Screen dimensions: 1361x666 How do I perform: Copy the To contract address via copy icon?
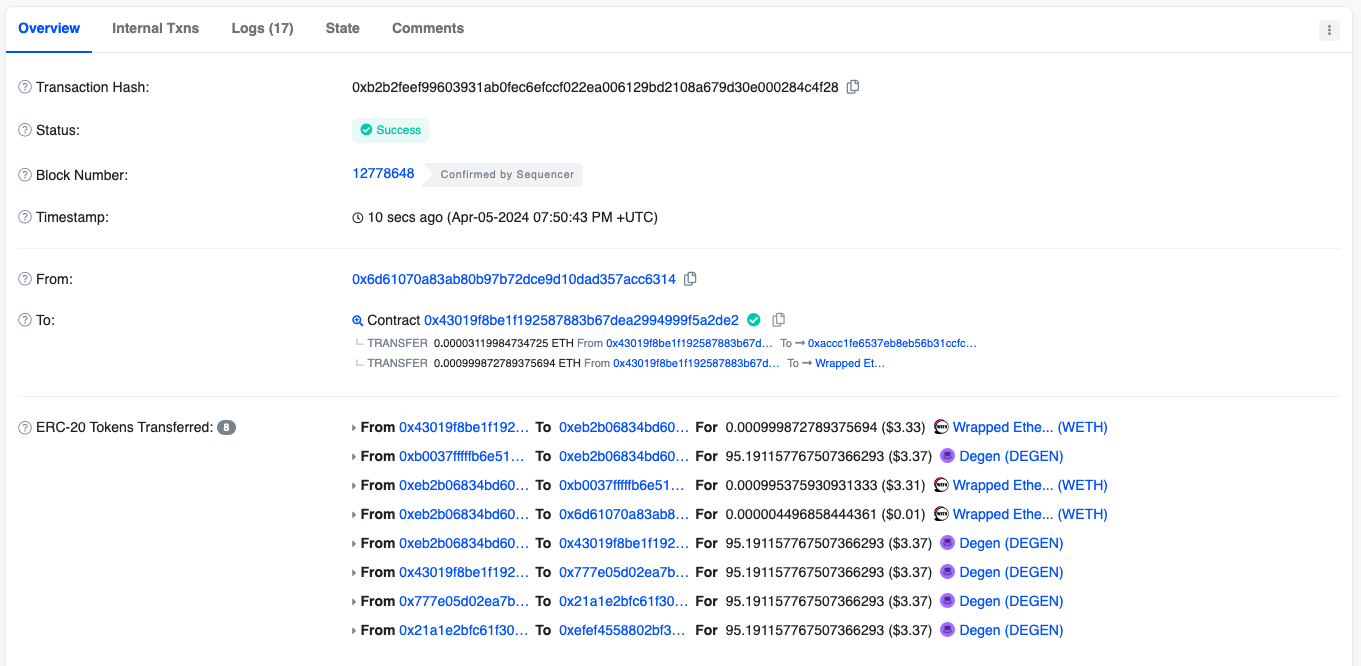(x=779, y=320)
